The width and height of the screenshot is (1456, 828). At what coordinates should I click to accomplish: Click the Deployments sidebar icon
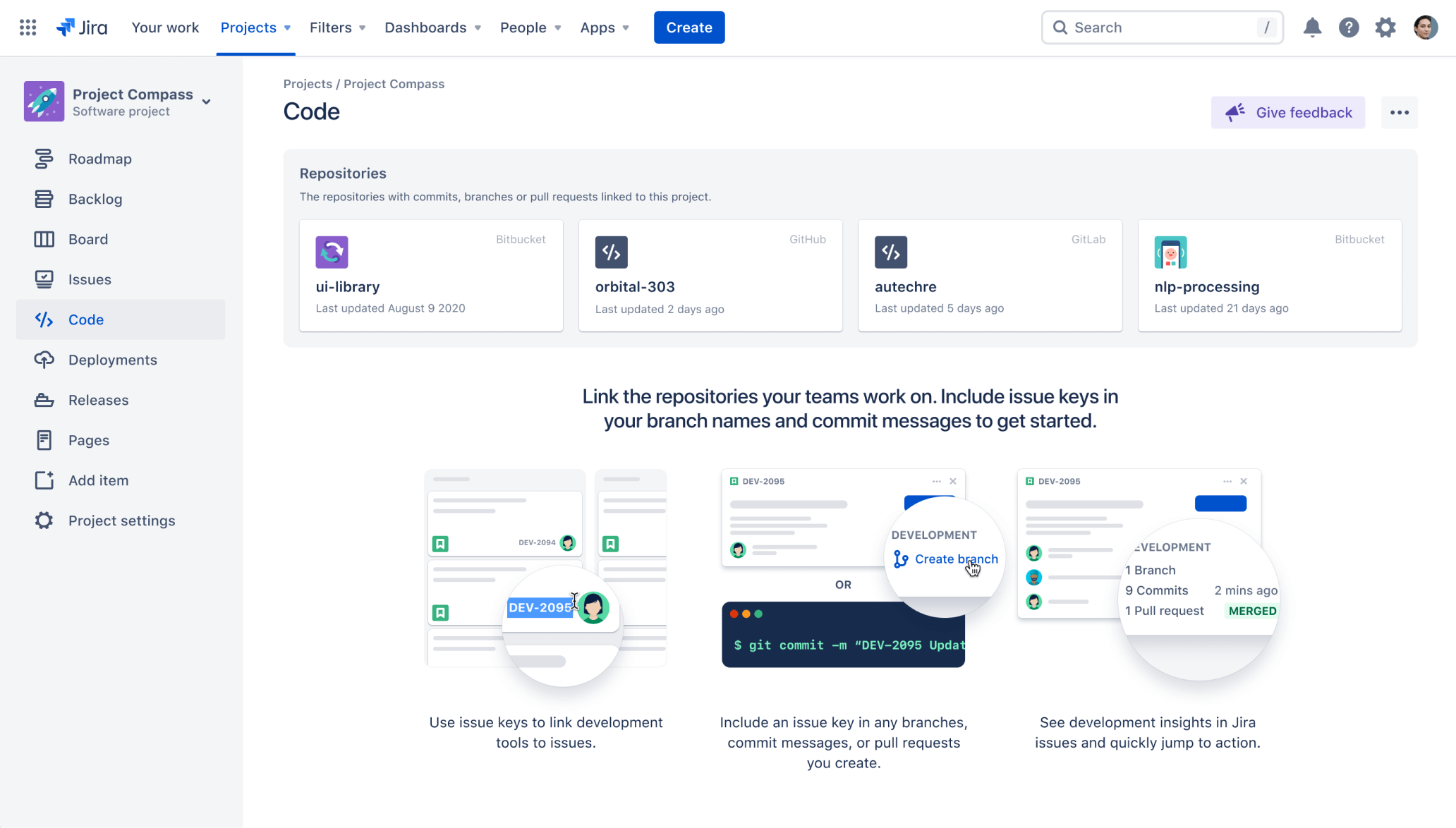coord(42,359)
